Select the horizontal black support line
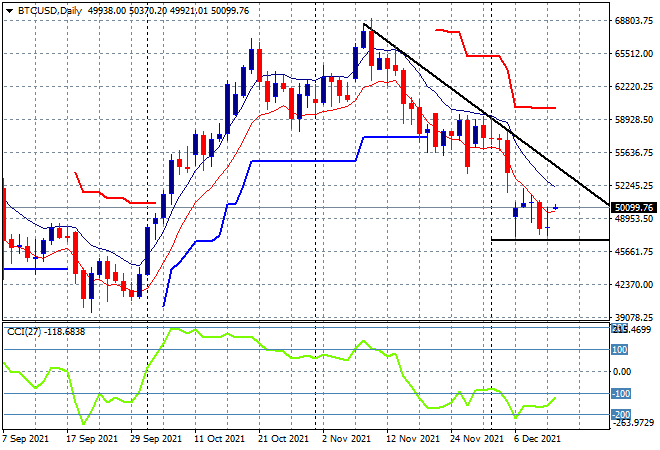This screenshot has height=450, width=660. 550,240
